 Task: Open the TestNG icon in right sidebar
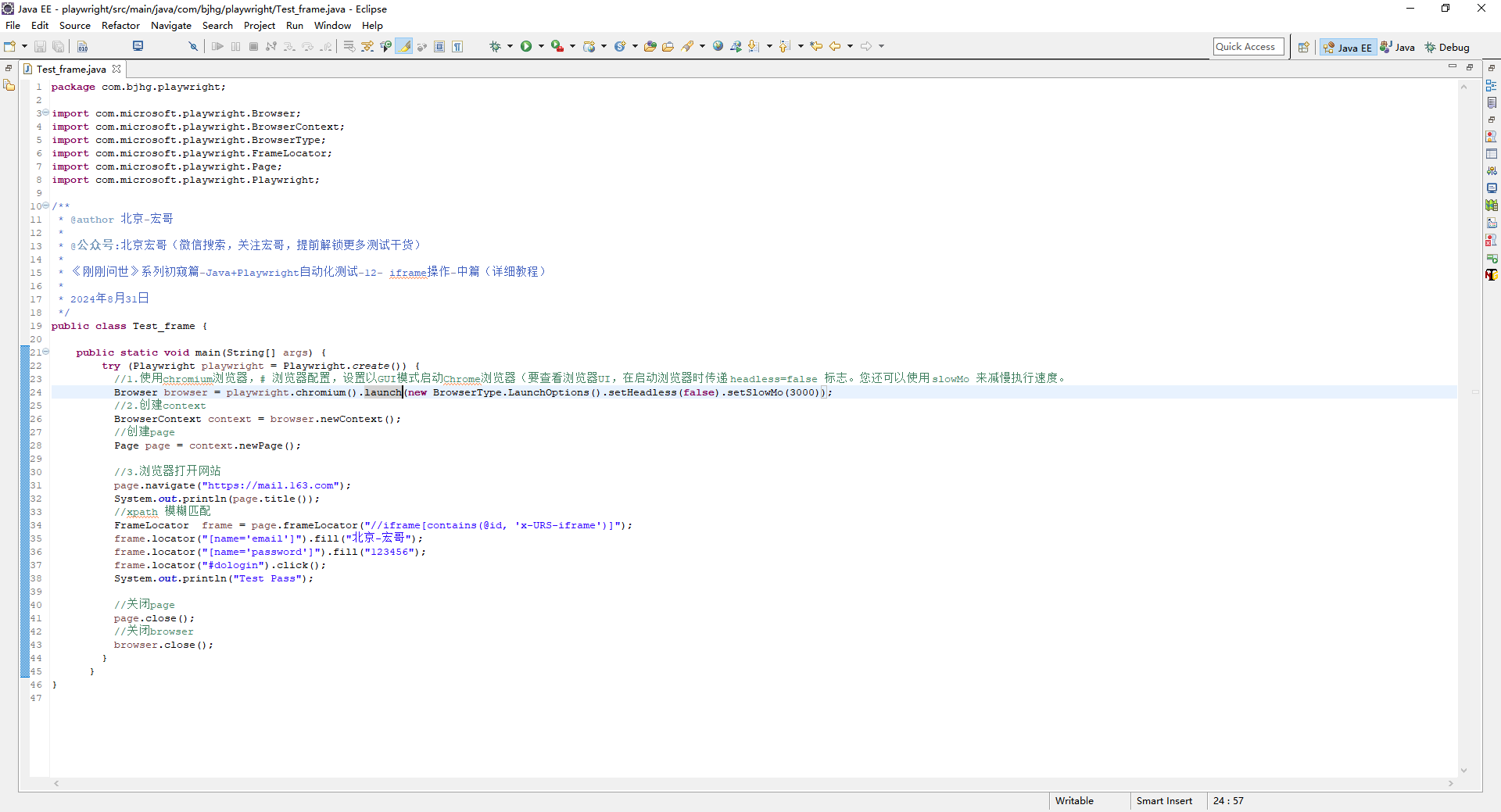(x=1492, y=275)
